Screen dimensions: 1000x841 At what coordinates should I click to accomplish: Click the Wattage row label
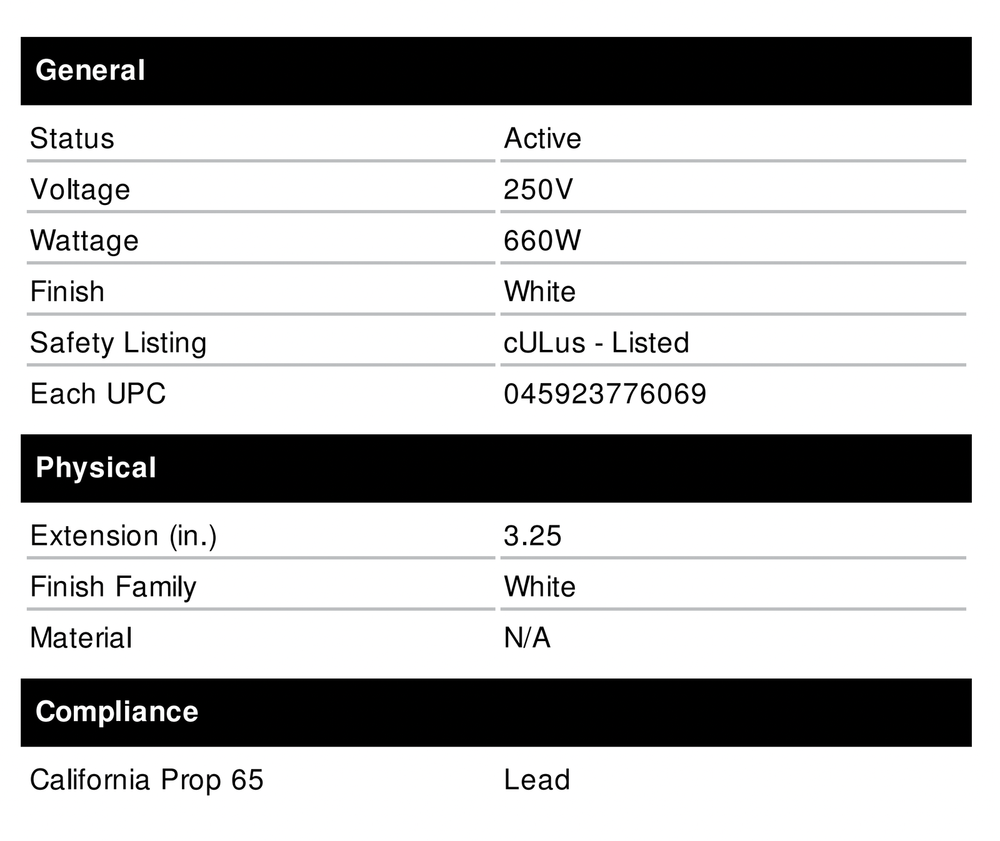84,241
